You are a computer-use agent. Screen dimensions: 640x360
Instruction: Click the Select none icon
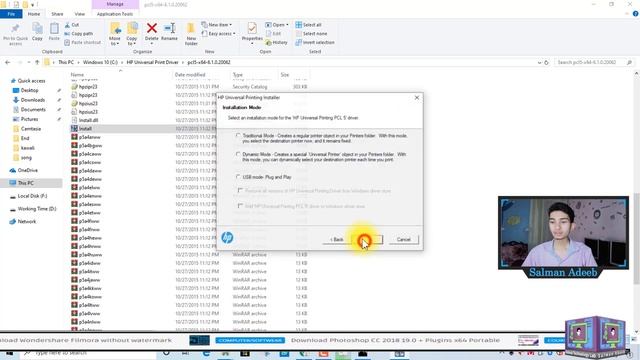299,33
